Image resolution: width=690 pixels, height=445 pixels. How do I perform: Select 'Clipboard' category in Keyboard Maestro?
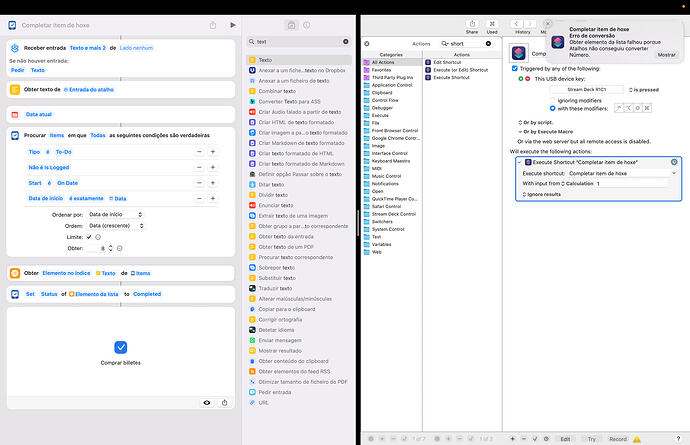(392, 92)
